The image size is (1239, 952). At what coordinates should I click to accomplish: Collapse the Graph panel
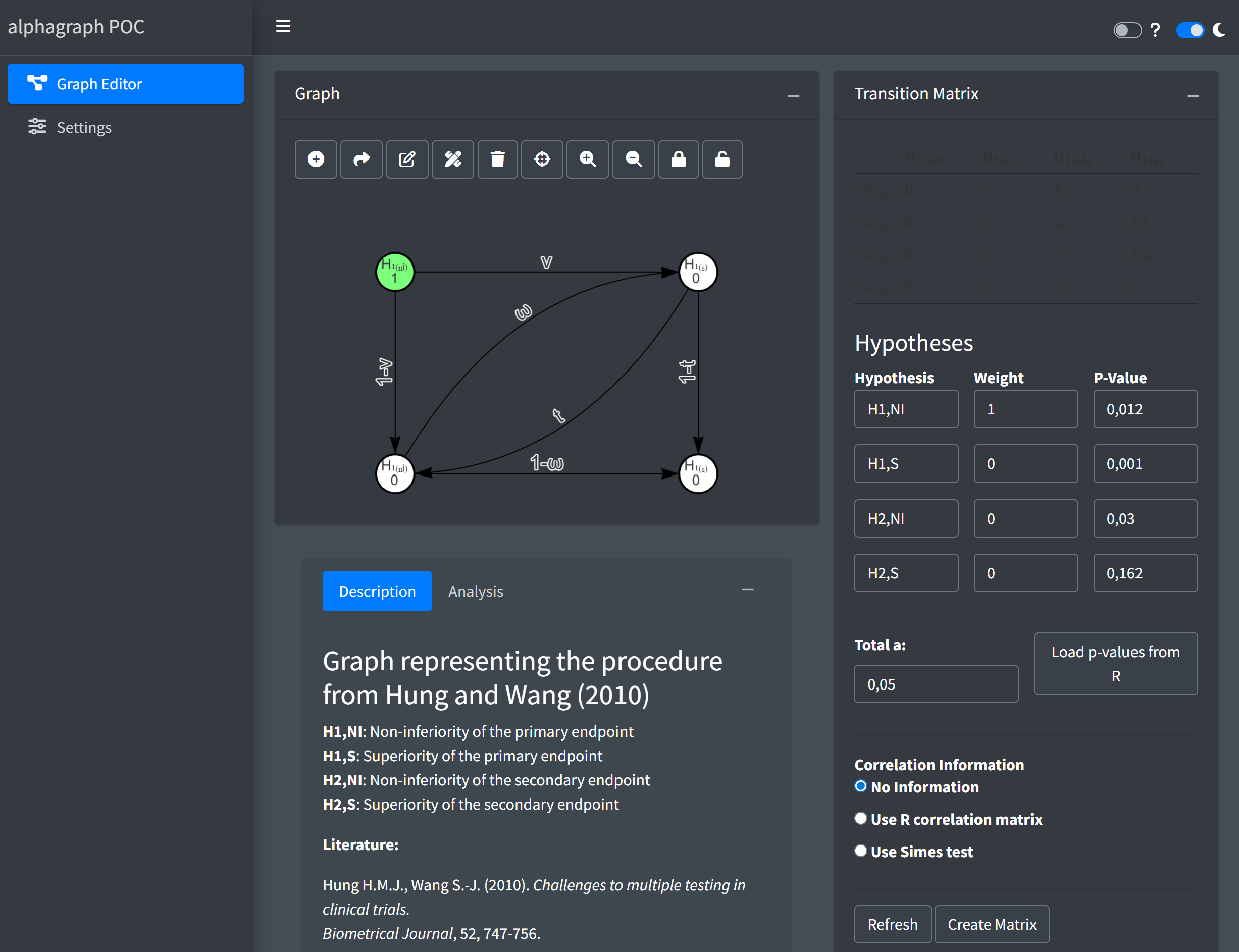pos(794,96)
